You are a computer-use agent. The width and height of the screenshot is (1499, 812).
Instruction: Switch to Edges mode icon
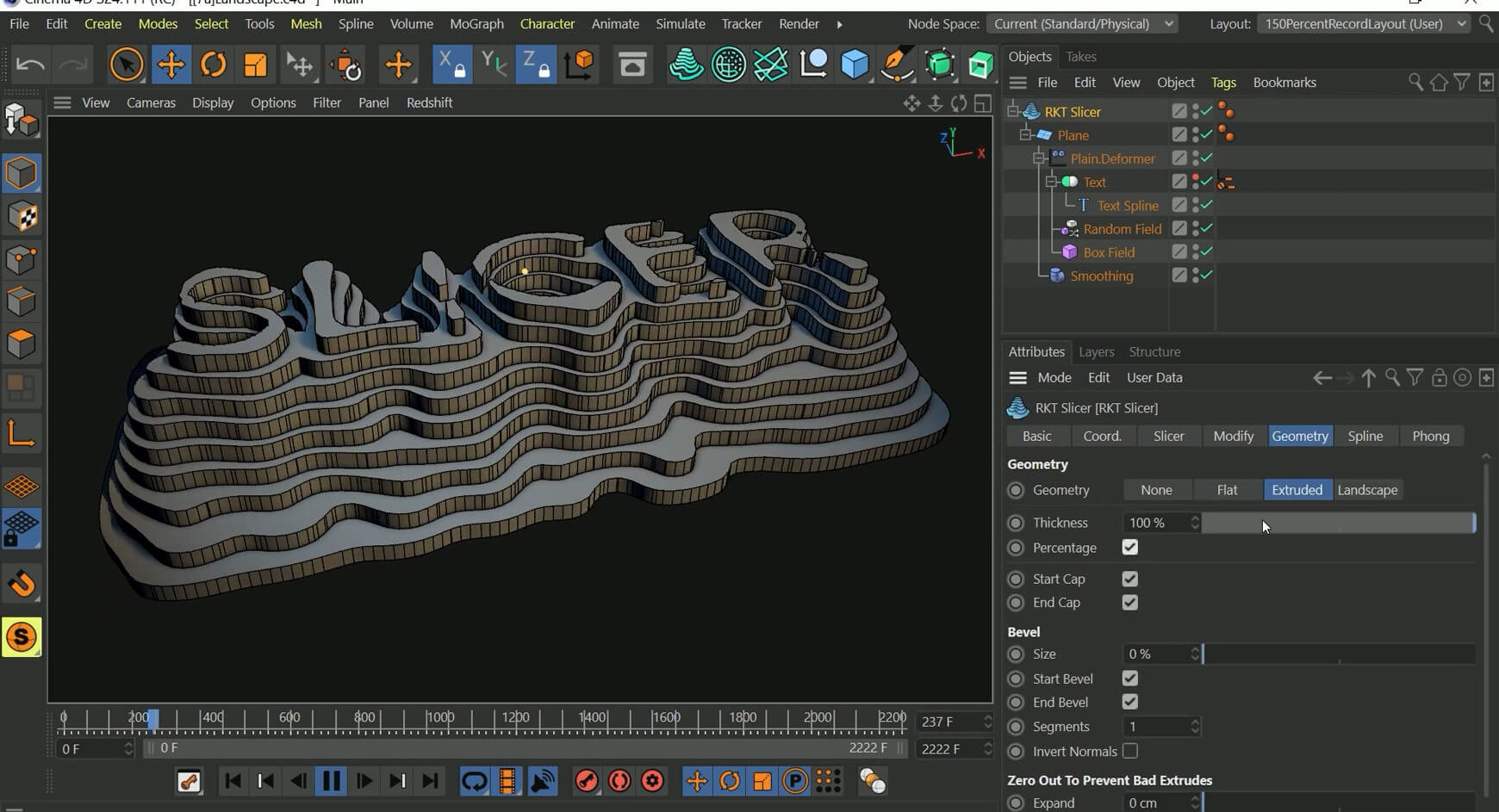pos(22,301)
